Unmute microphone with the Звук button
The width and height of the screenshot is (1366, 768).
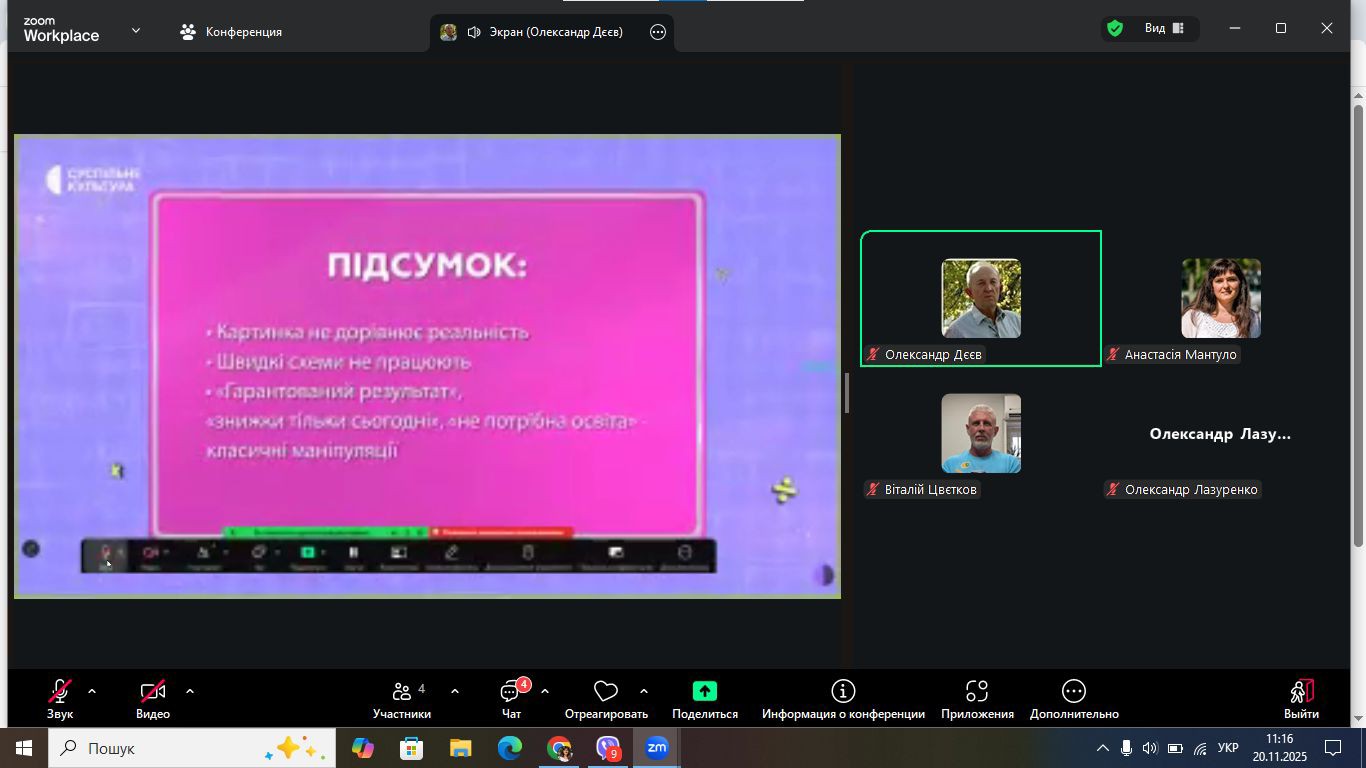[60, 692]
